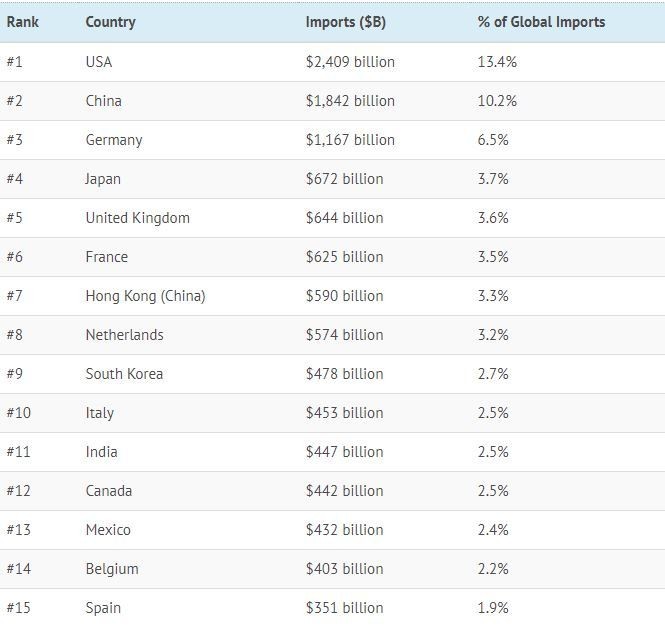
Task: Click rank #3 cell
Action: [15, 140]
